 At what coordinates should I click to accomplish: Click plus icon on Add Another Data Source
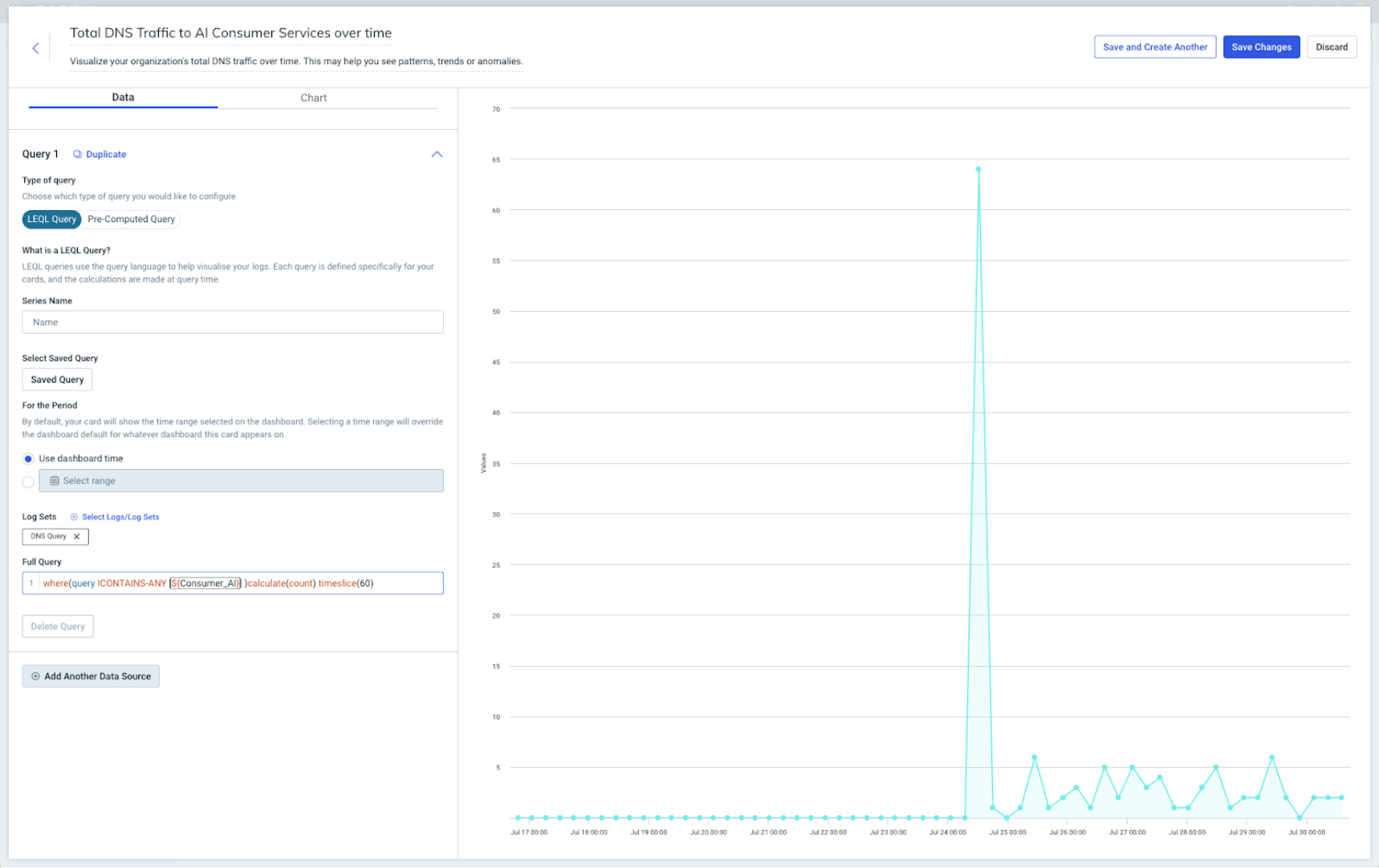(35, 676)
